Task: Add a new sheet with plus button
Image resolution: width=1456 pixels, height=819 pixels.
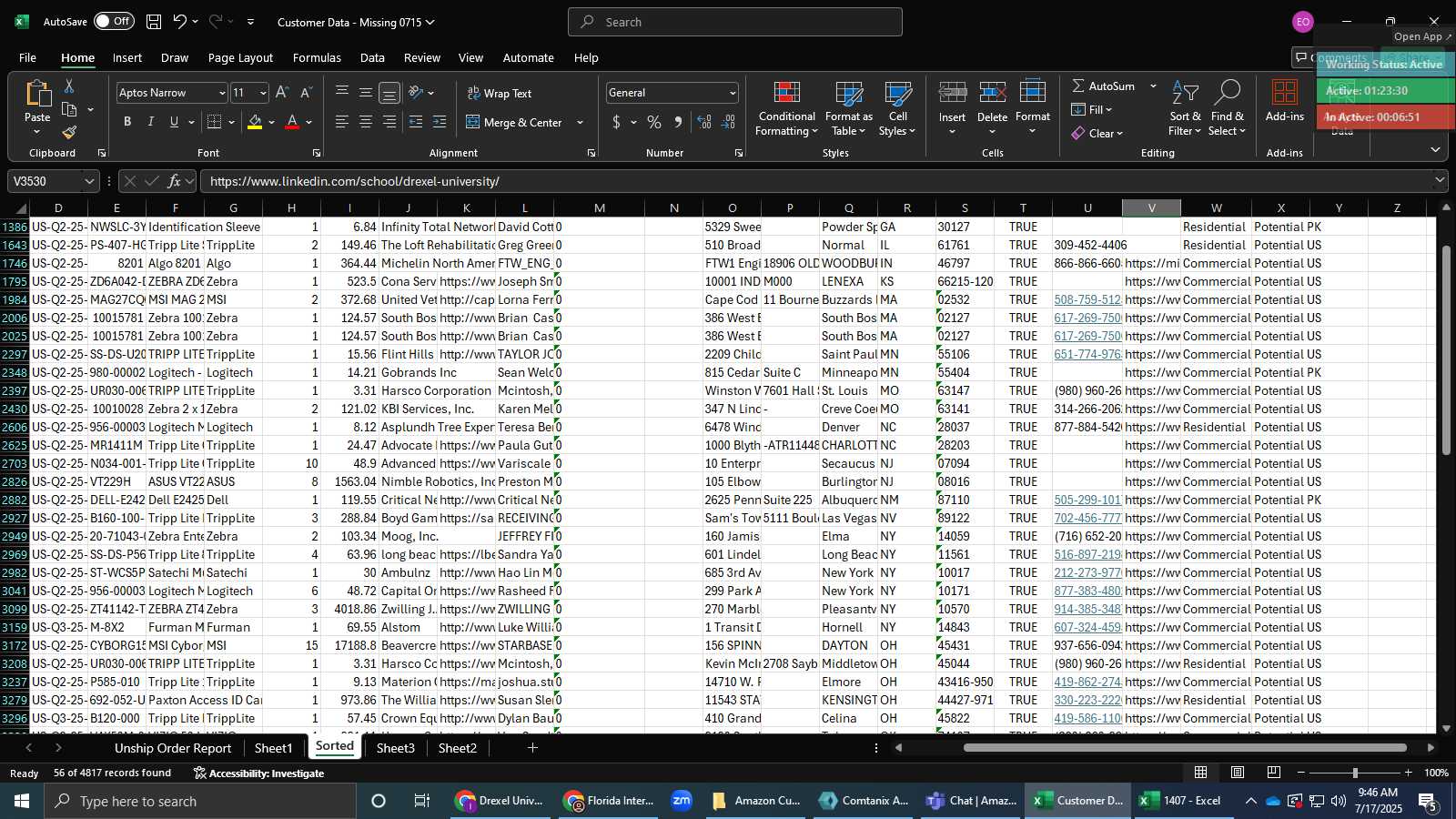Action: point(532,748)
